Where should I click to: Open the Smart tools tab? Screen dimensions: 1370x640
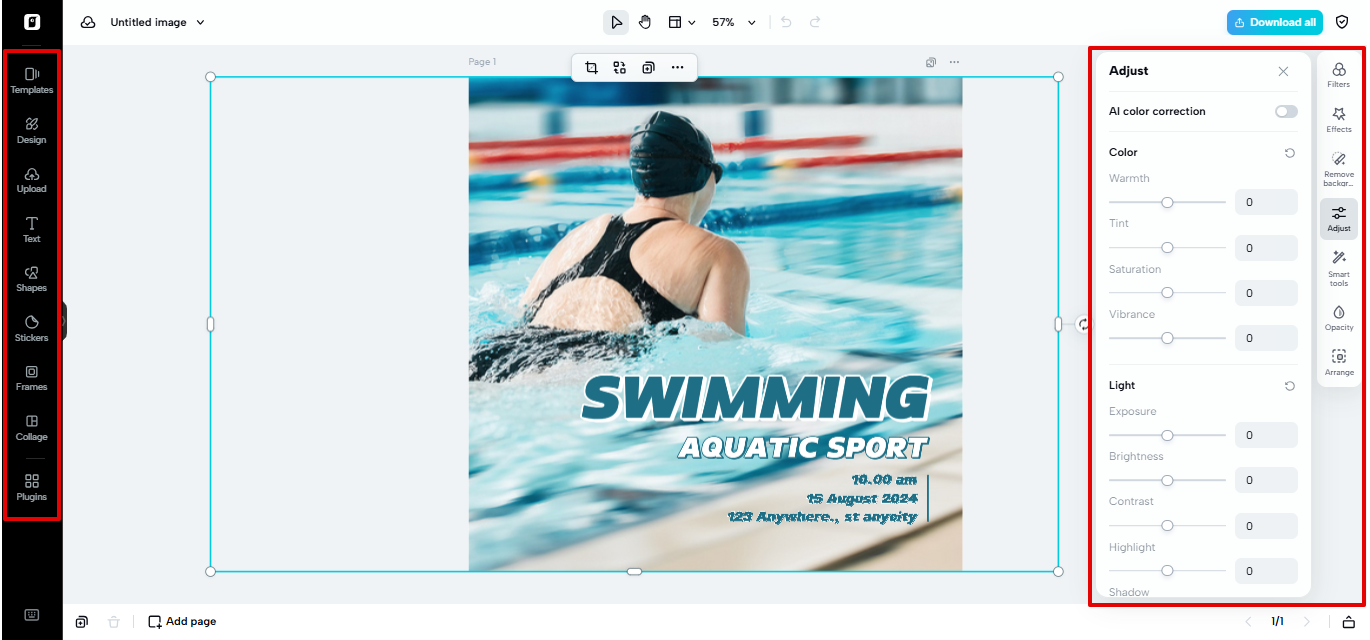coord(1339,268)
